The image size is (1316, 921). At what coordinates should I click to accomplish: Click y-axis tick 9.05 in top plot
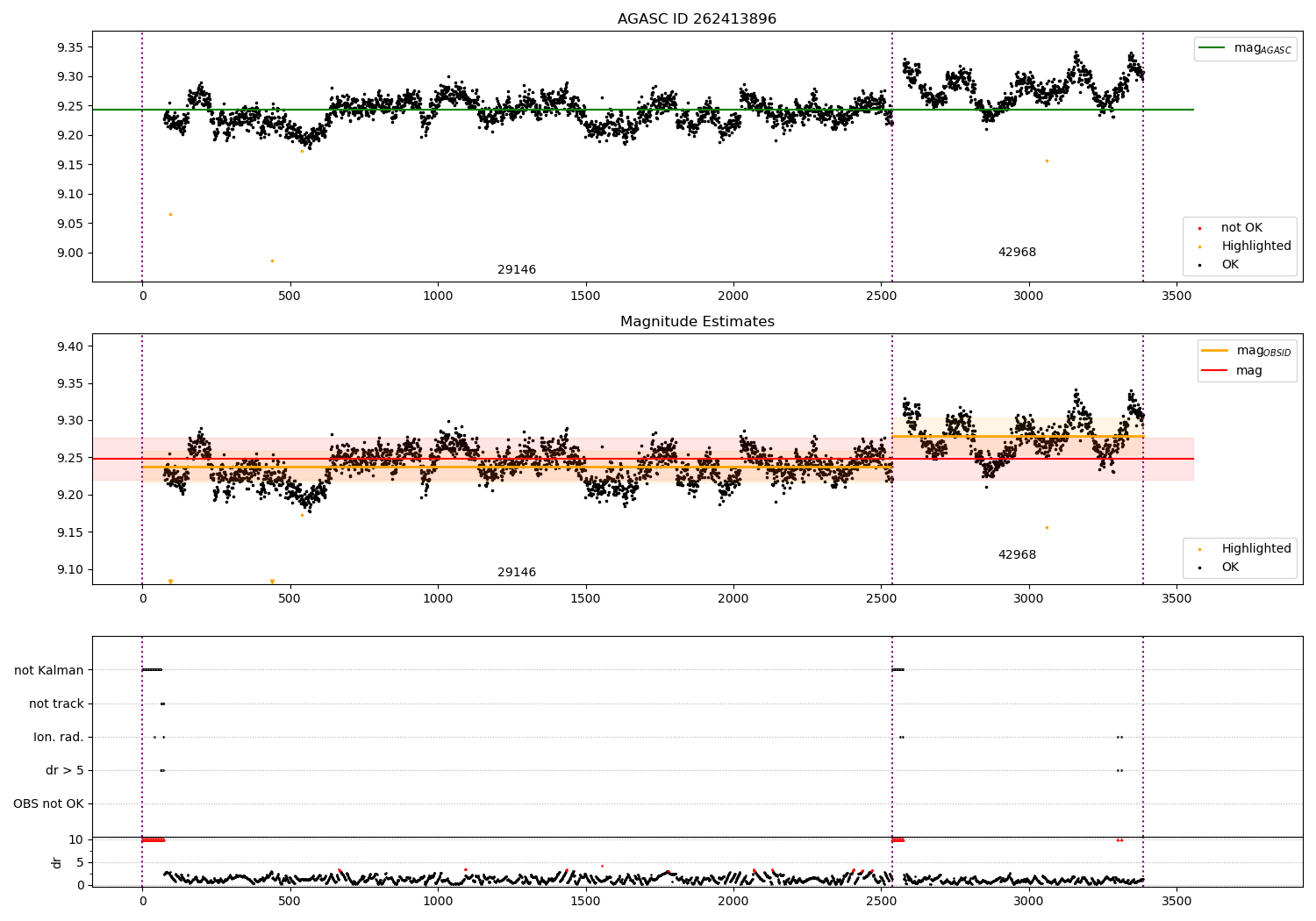point(69,224)
